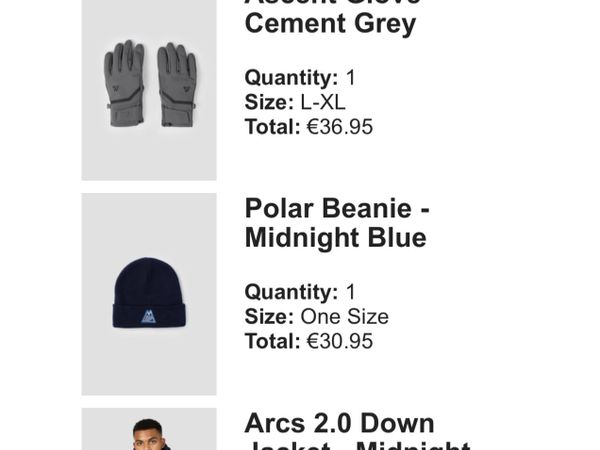Click the beanie Quantity: 1 line
600x450 pixels.
[300, 292]
